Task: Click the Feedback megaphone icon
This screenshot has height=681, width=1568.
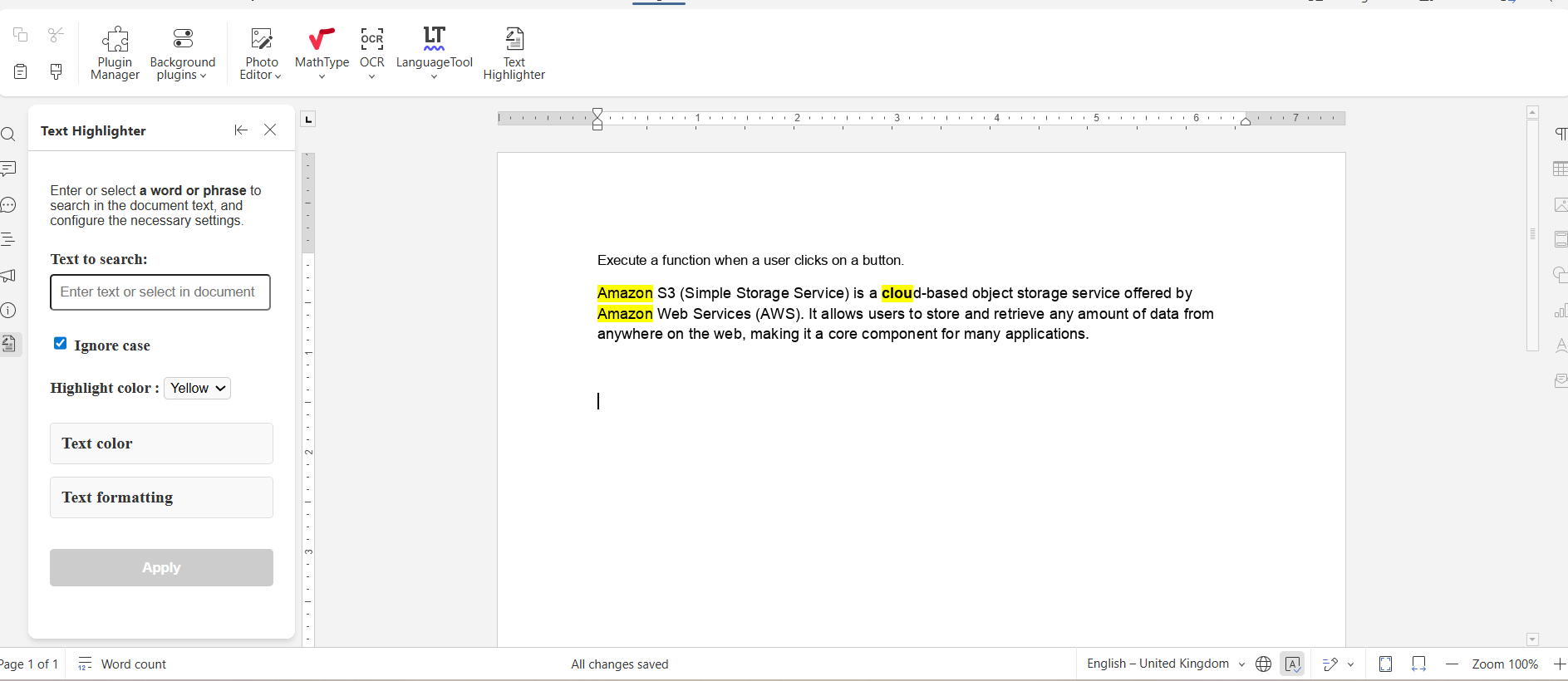Action: pyautogui.click(x=8, y=276)
